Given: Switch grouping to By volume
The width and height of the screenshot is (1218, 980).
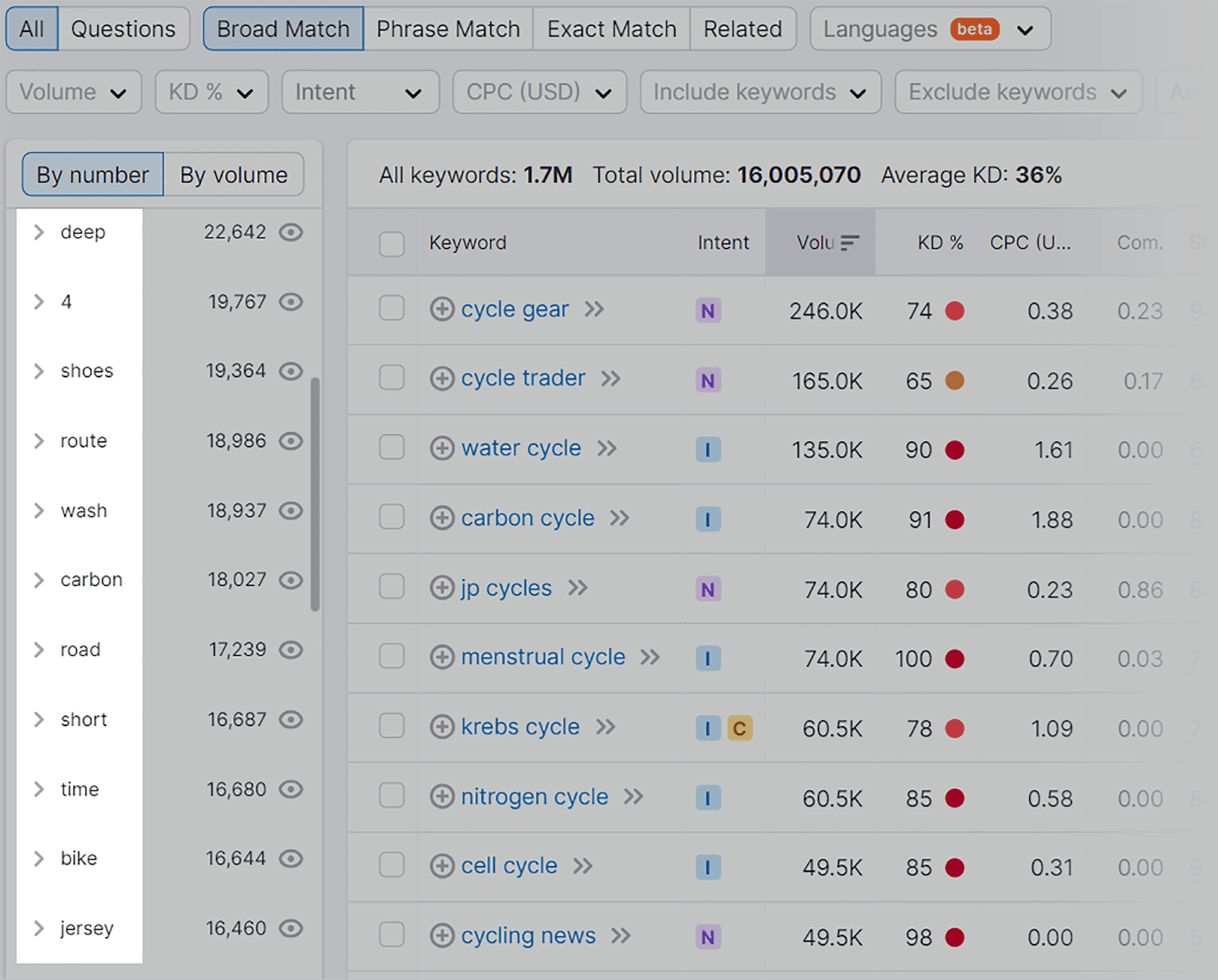Looking at the screenshot, I should click(x=233, y=174).
